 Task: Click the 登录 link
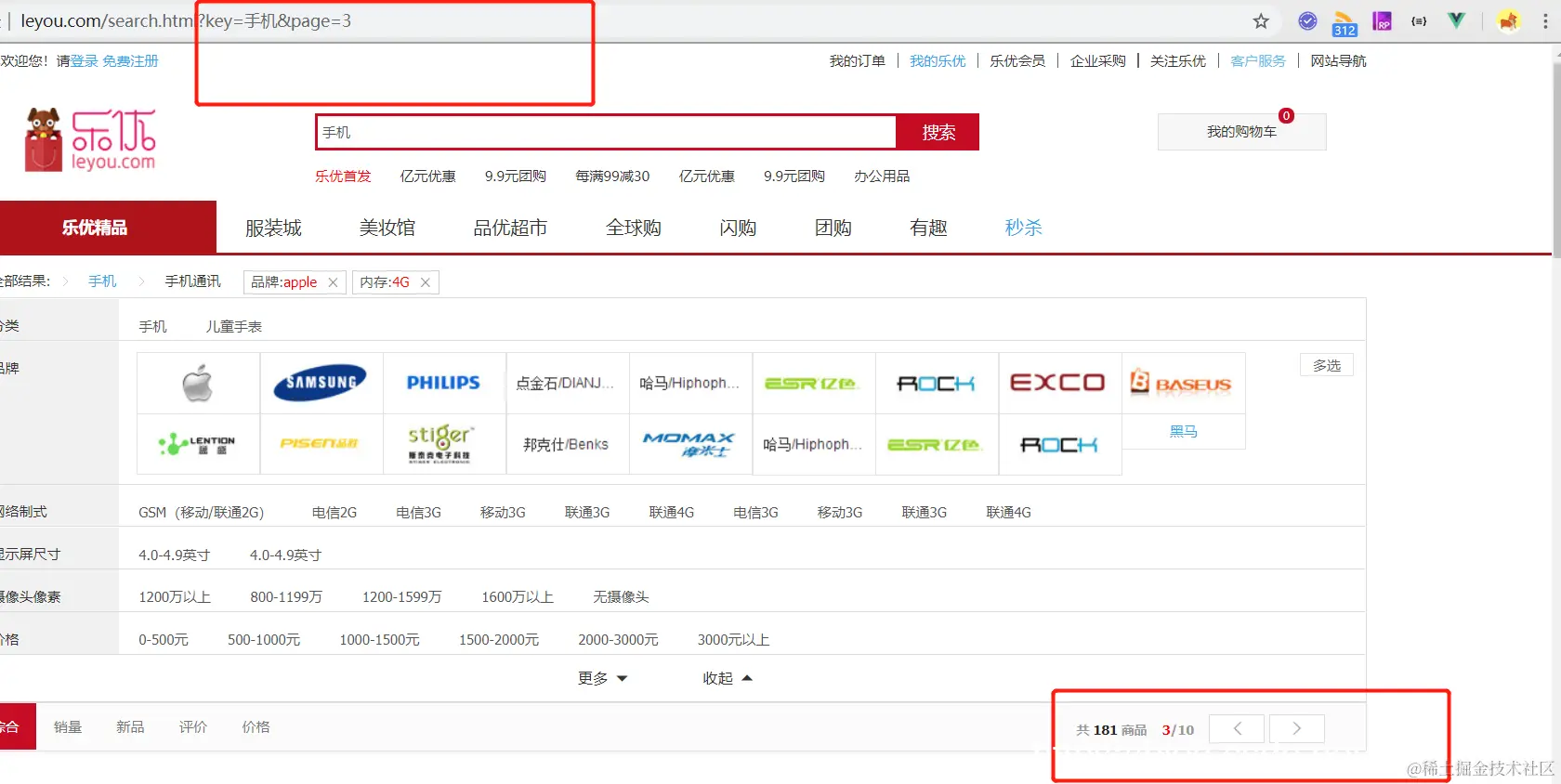[85, 61]
